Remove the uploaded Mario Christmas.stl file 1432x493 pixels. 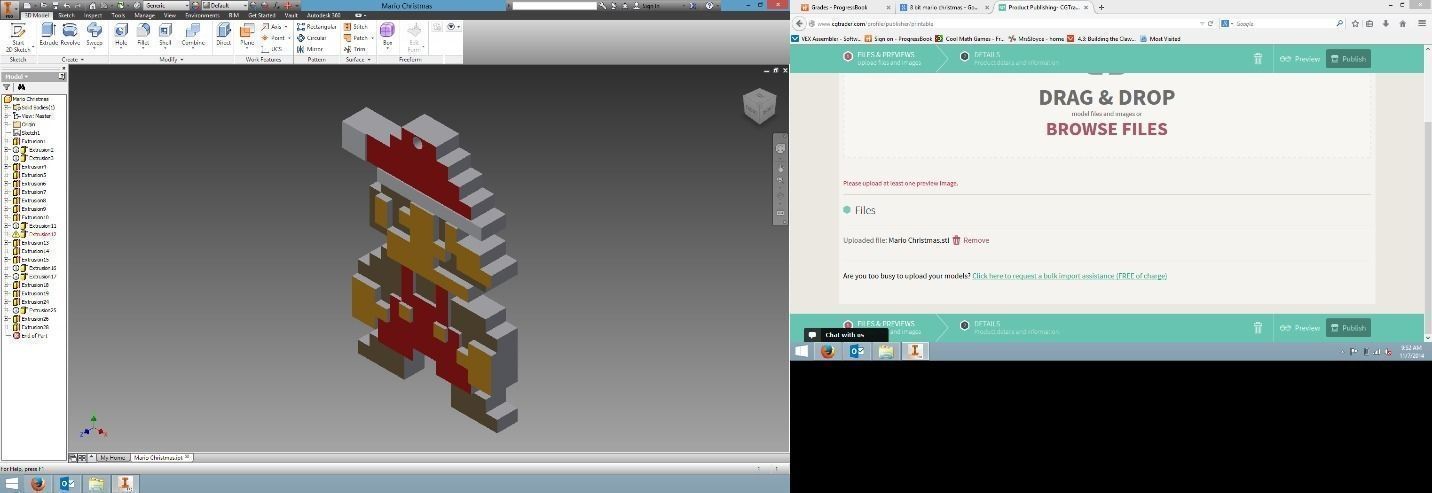(x=970, y=240)
